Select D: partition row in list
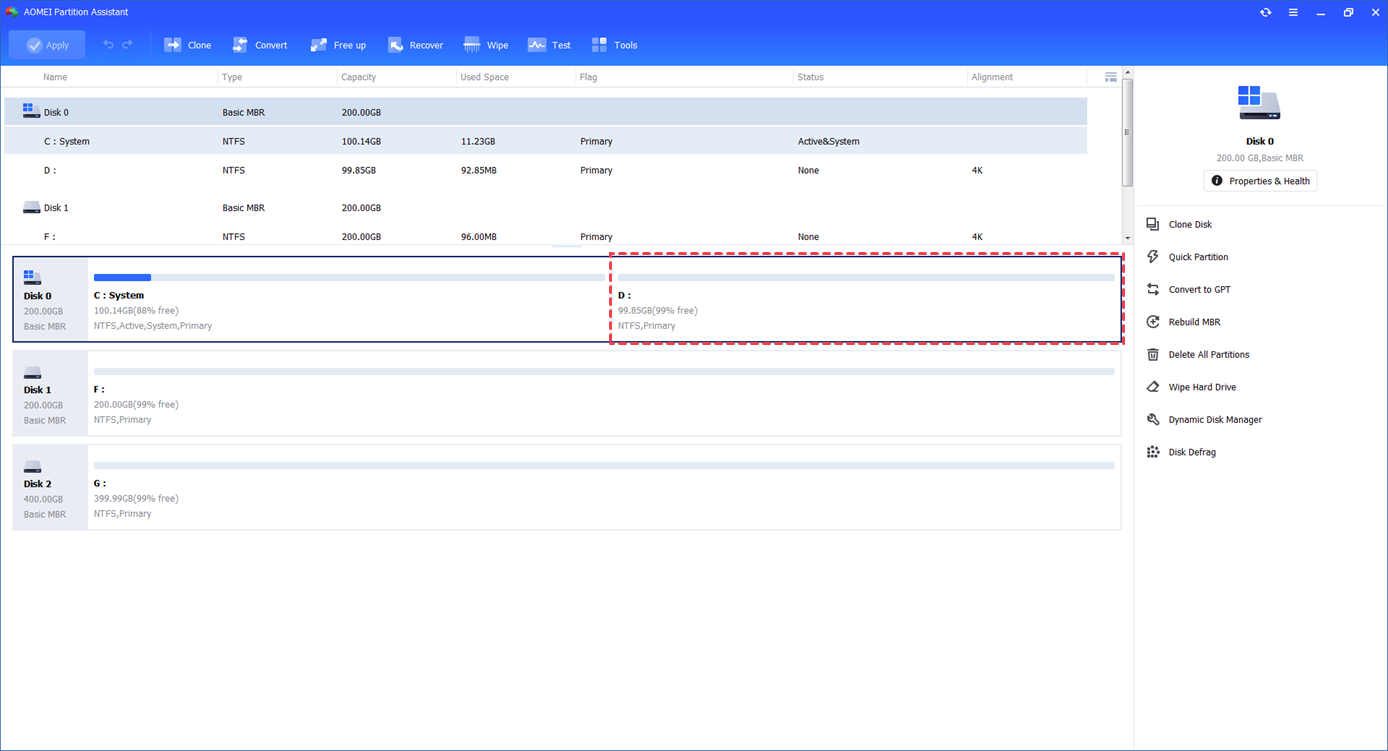This screenshot has height=751, width=1388. (x=545, y=170)
